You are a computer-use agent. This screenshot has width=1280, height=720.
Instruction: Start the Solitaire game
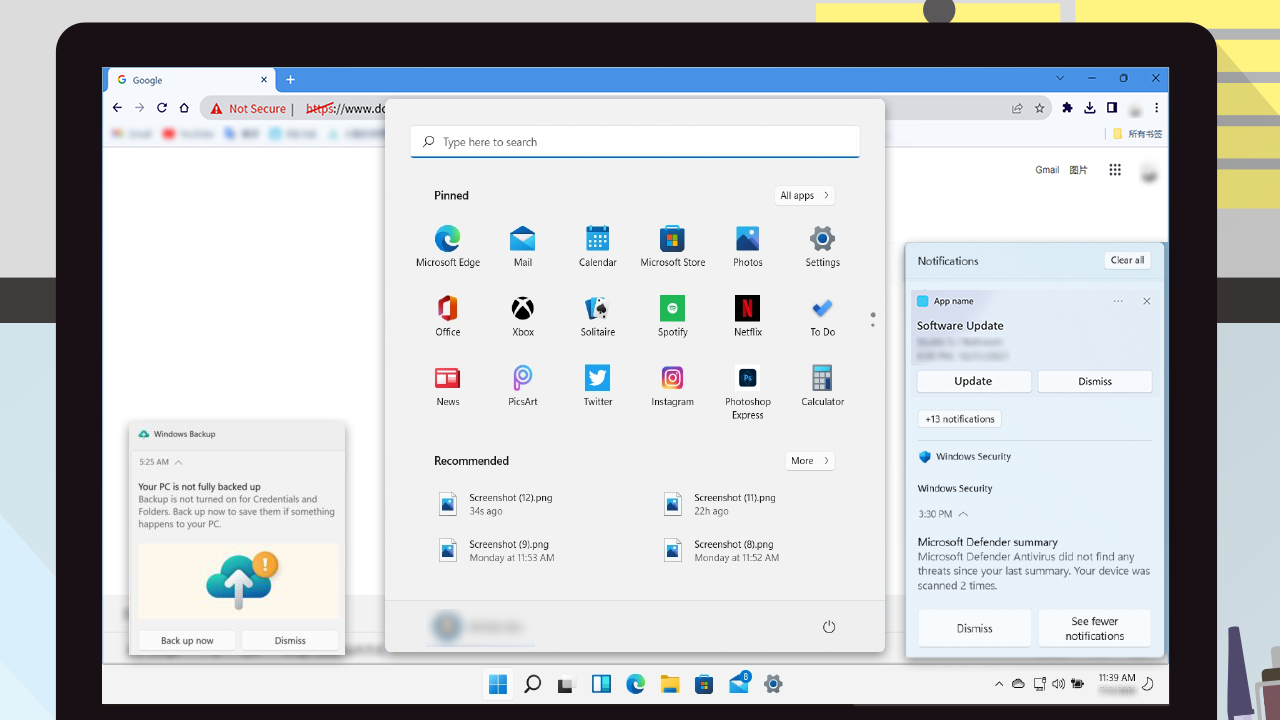(x=597, y=316)
